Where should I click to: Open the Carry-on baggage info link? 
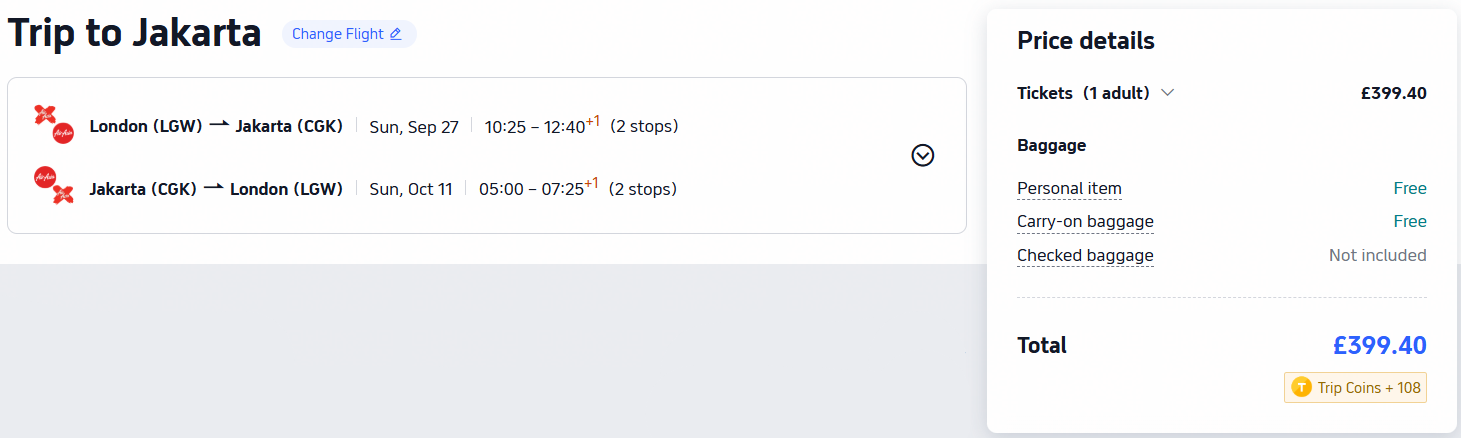point(1085,221)
